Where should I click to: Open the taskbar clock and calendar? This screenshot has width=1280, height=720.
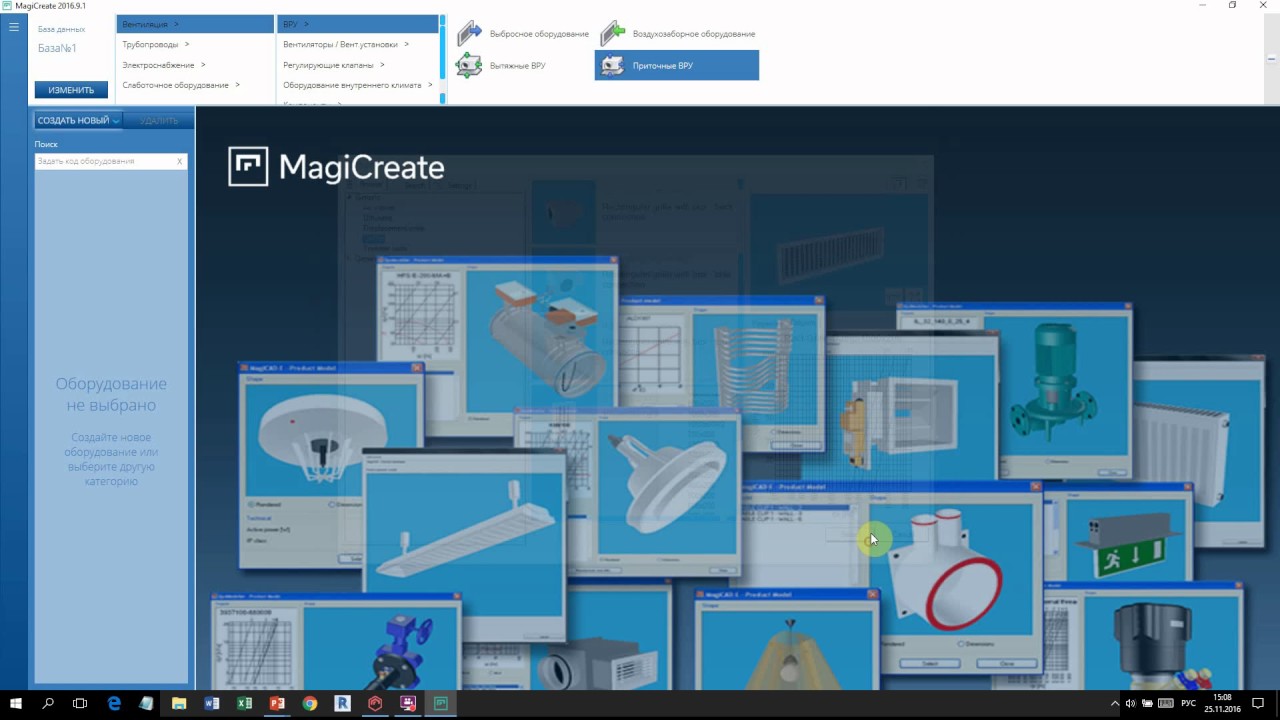pos(1222,704)
